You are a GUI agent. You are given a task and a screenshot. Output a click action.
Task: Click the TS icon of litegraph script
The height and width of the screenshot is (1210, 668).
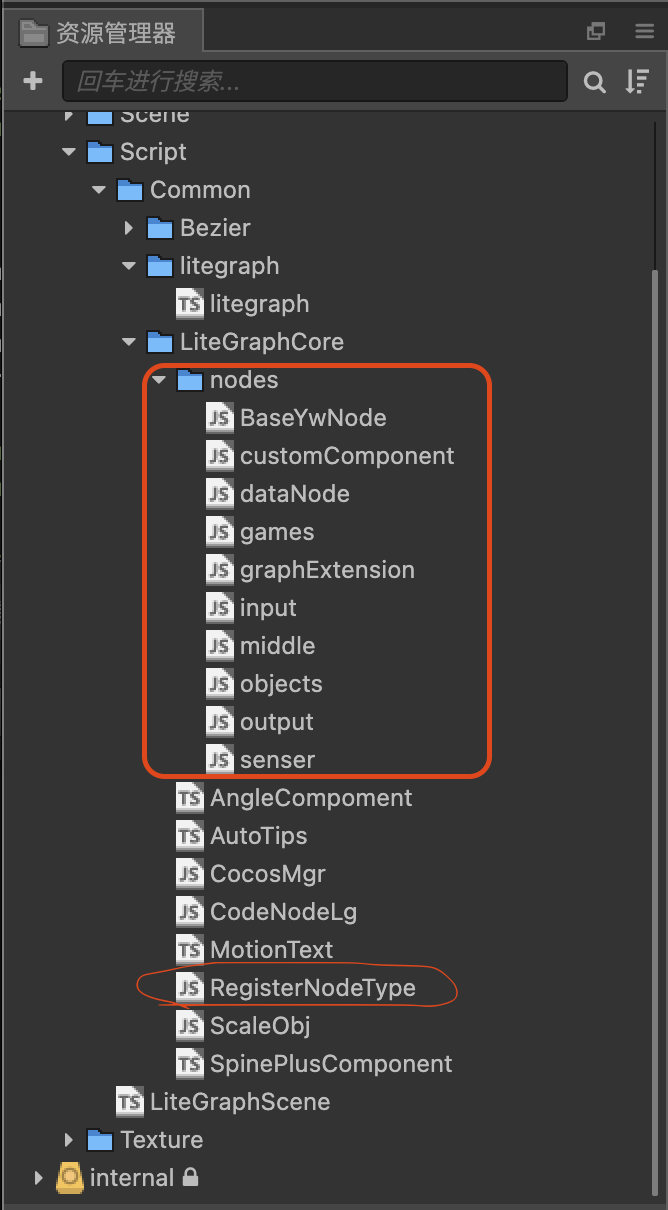pyautogui.click(x=189, y=304)
